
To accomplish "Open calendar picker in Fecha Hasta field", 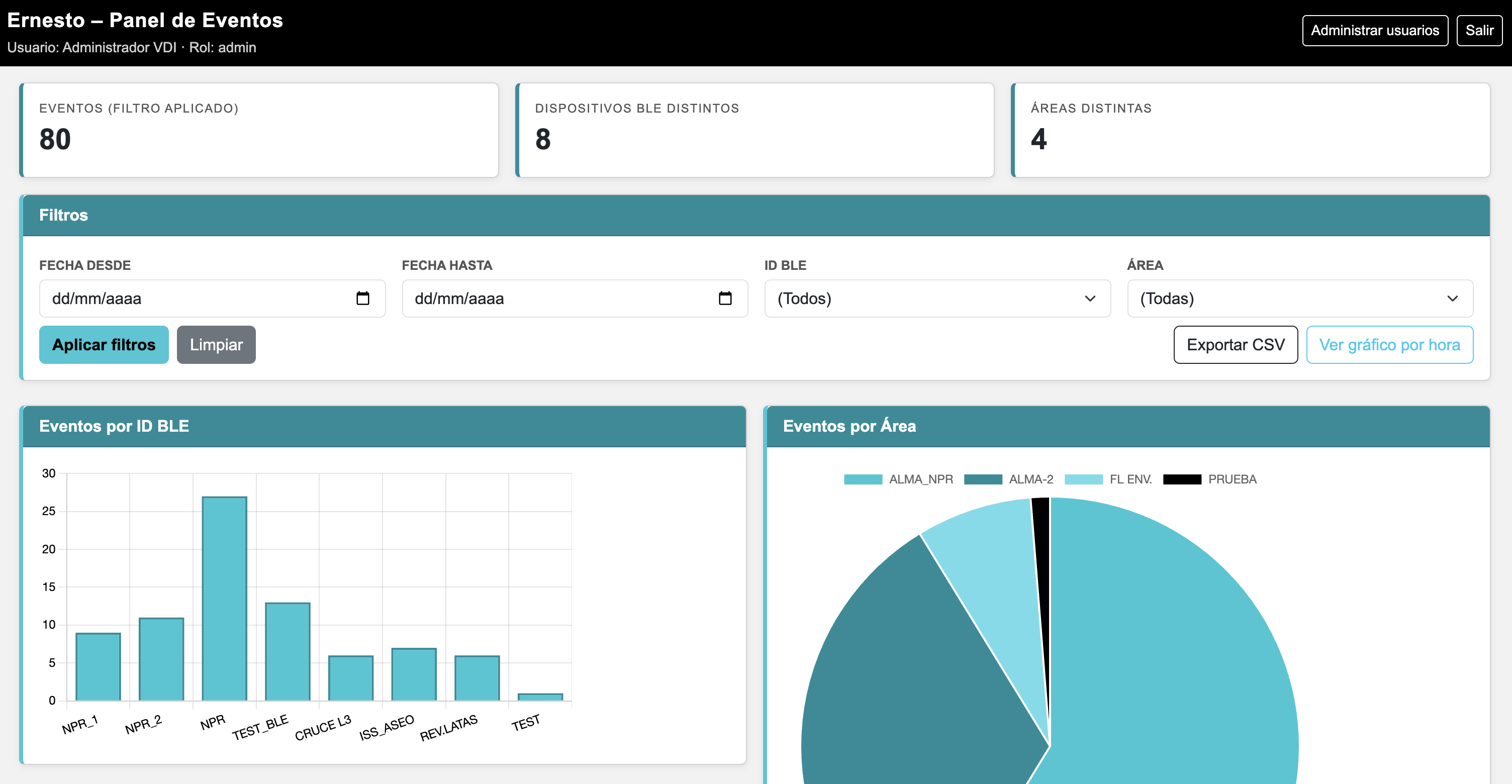I will tap(725, 298).
